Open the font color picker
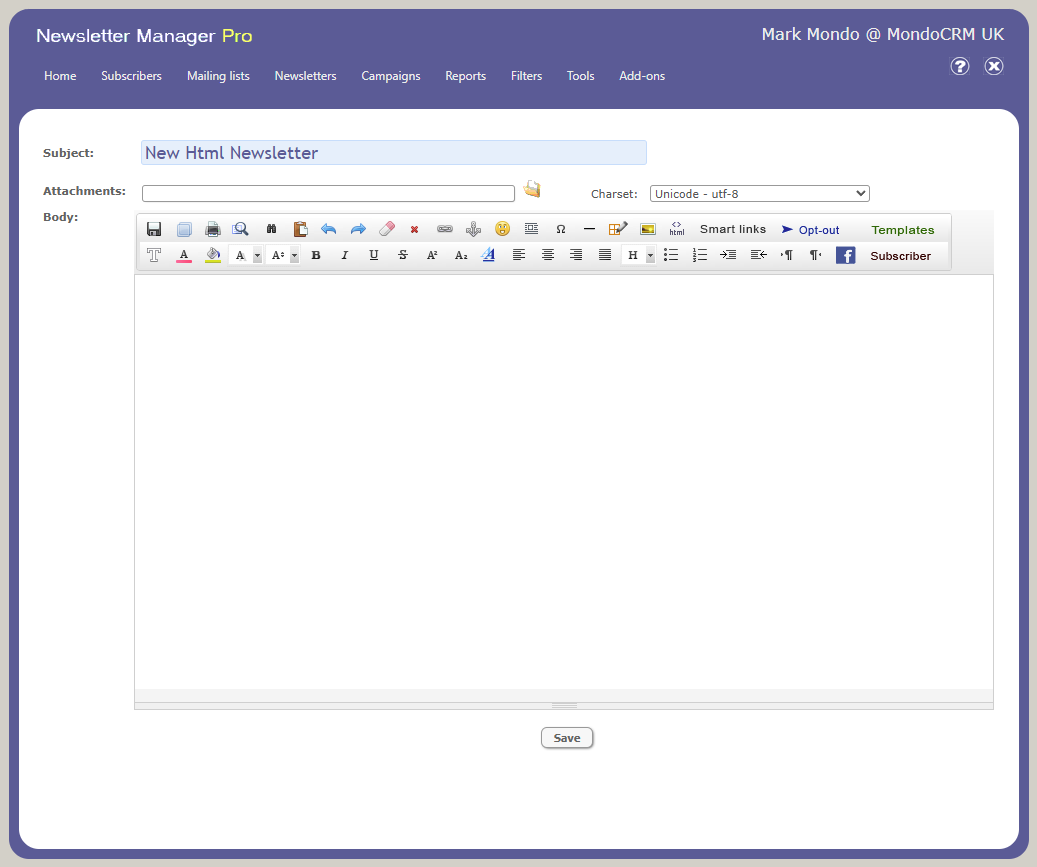Screen dimensions: 1037x867 click(x=184, y=255)
